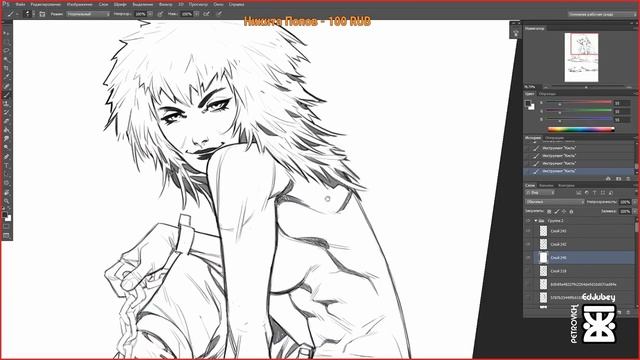This screenshot has height=360, width=640.
Task: Open the layer fill slider arrow
Action: 635,211
